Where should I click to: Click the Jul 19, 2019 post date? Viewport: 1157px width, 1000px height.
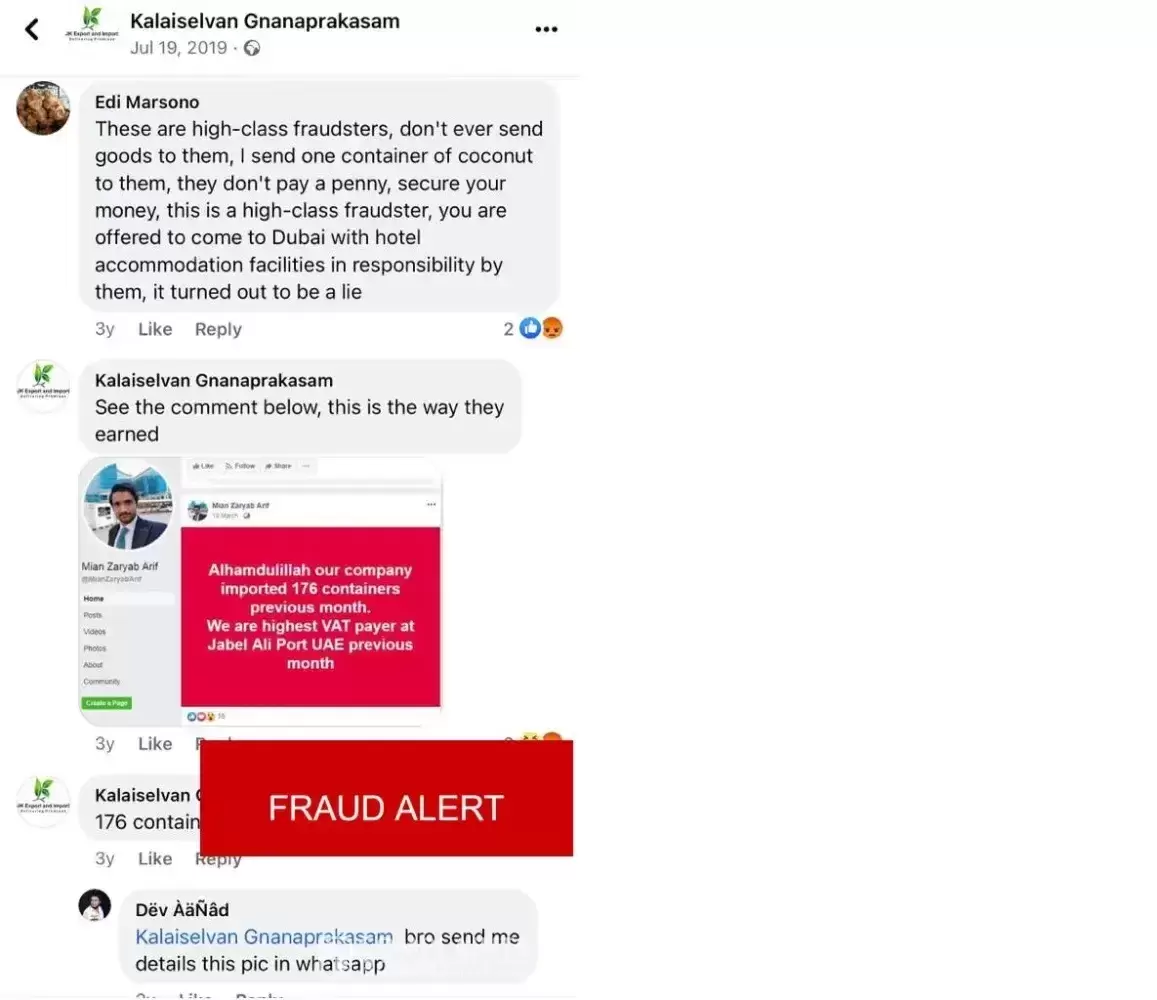click(x=179, y=48)
